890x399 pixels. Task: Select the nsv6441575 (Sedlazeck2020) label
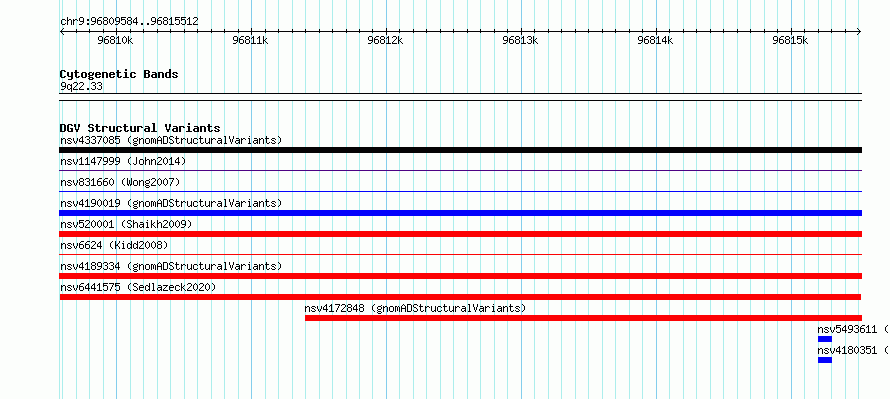coord(138,287)
